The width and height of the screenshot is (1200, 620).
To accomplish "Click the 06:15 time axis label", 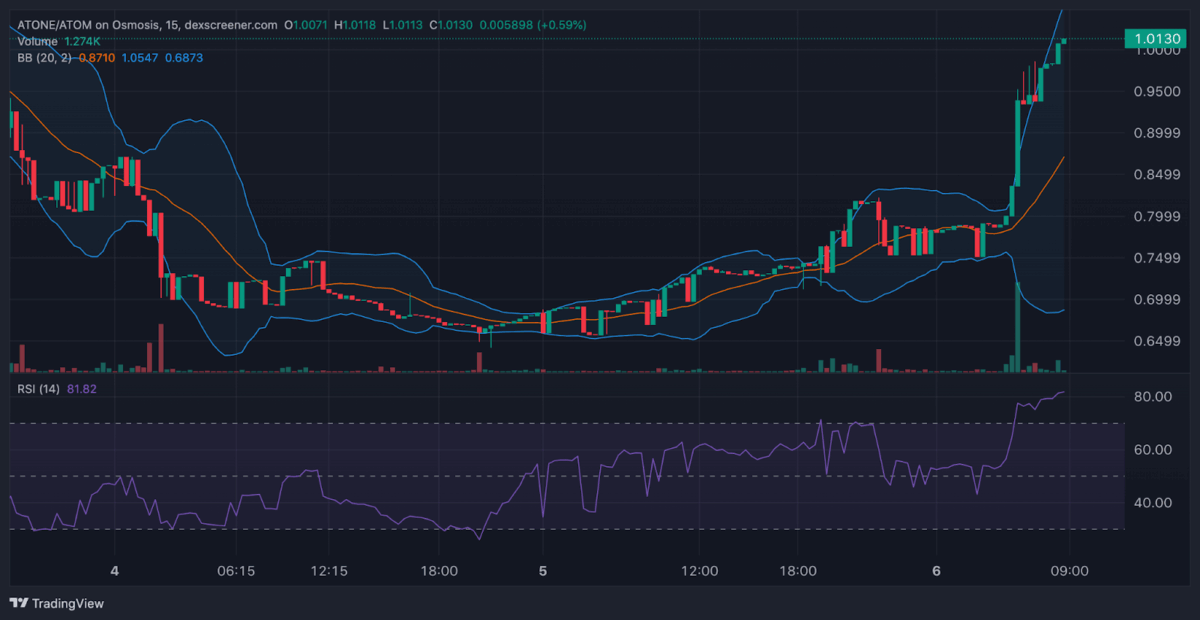I will 236,571.
